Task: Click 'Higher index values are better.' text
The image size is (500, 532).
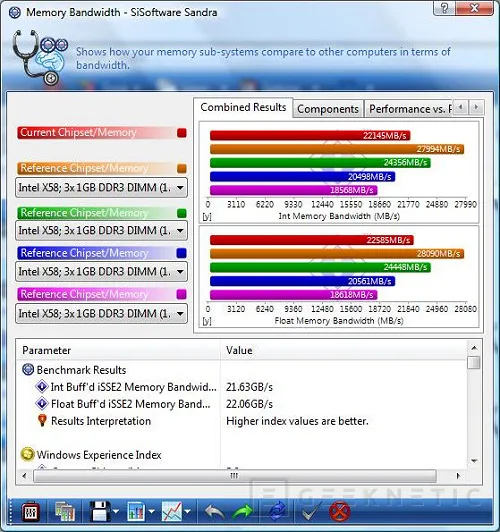Action: [x=297, y=421]
